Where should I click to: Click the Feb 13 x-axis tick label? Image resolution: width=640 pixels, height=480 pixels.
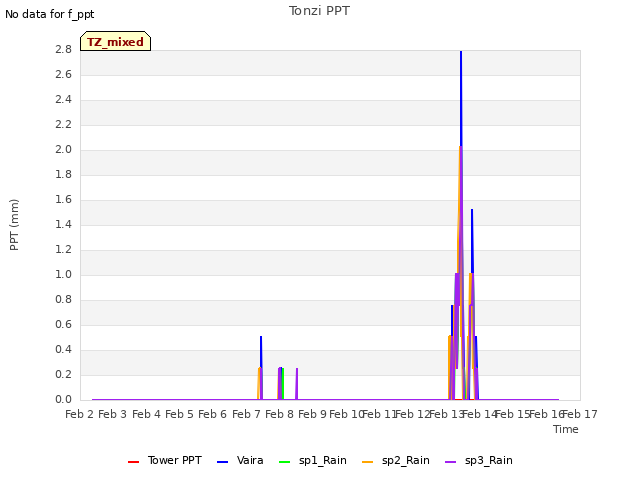(x=447, y=414)
